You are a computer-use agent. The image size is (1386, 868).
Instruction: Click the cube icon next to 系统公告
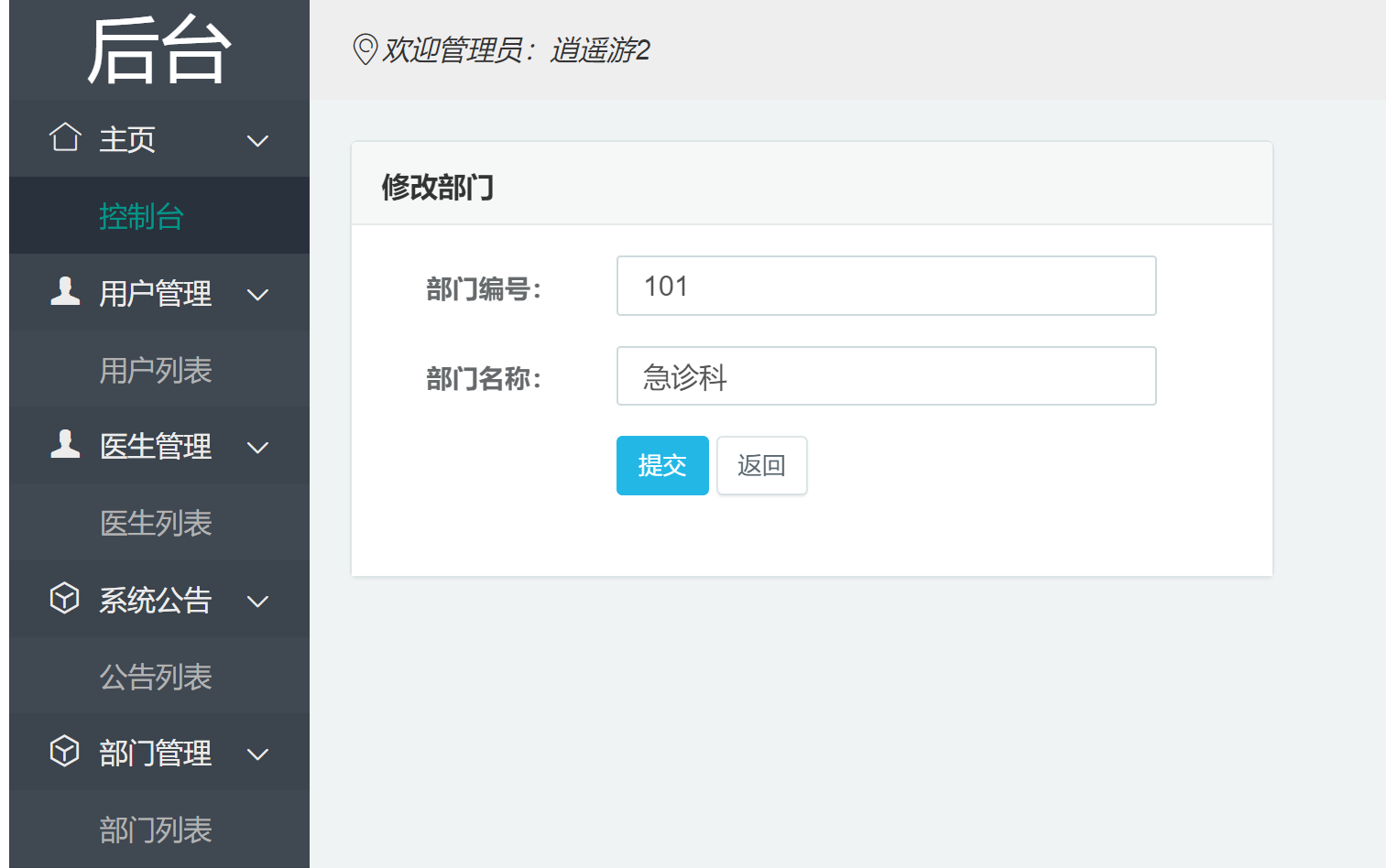click(64, 598)
